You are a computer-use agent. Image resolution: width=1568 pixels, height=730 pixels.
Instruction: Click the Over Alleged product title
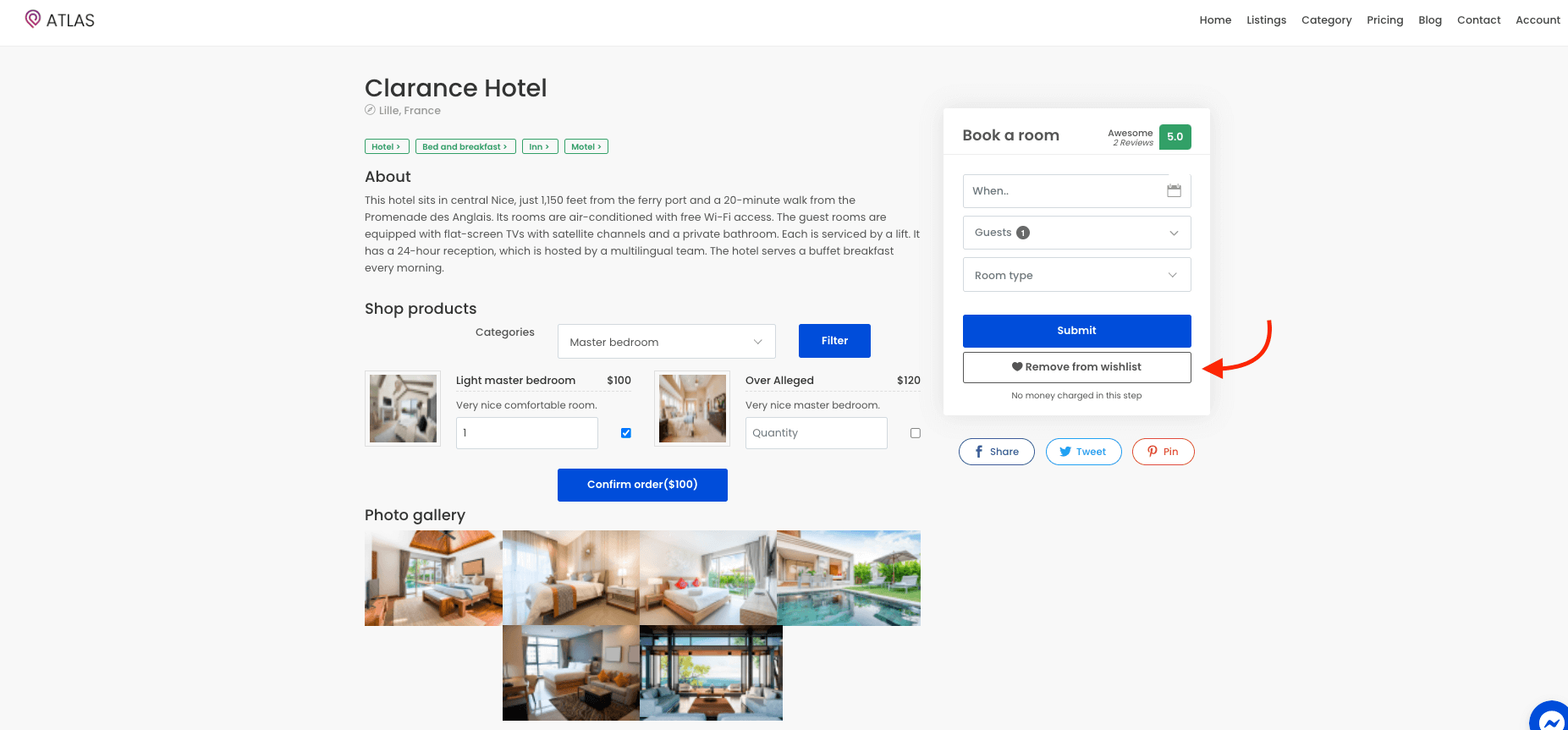point(779,381)
